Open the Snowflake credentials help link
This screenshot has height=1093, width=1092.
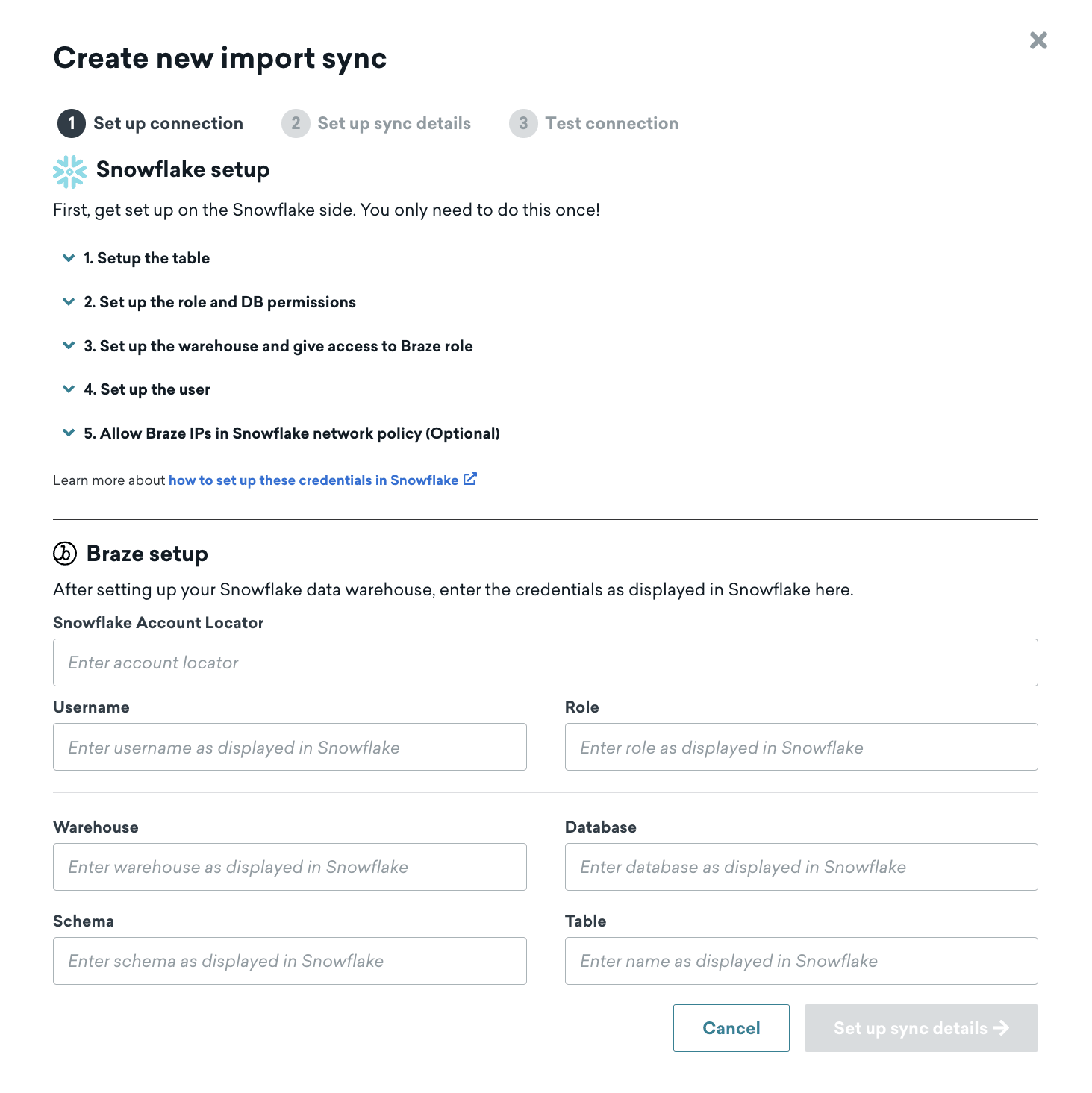(313, 480)
